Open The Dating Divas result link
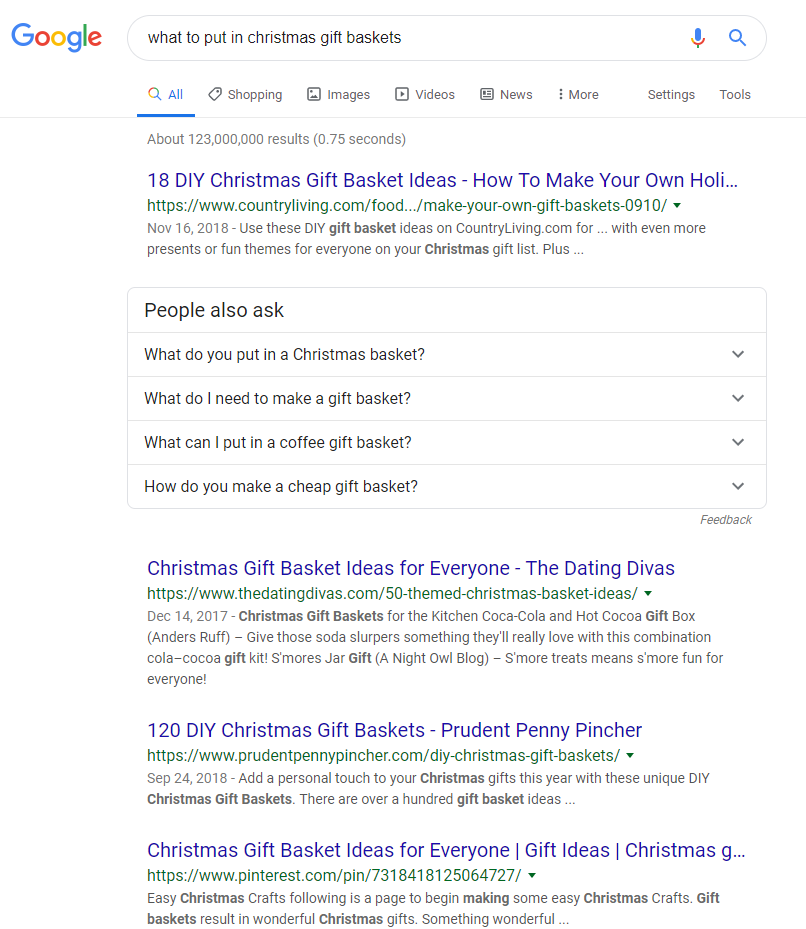The height and width of the screenshot is (929, 806). (410, 569)
